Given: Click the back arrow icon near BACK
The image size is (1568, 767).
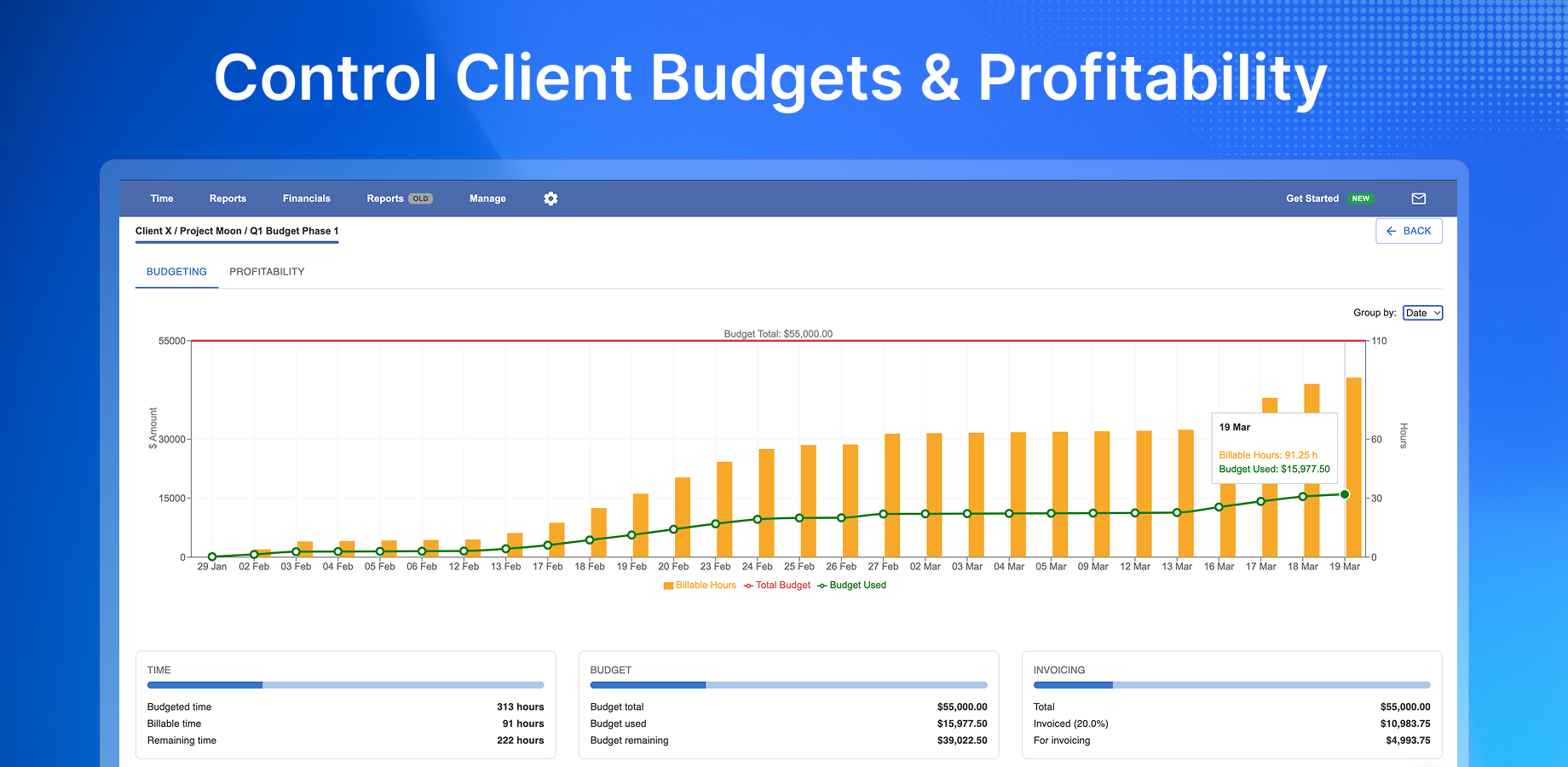Looking at the screenshot, I should pyautogui.click(x=1392, y=231).
